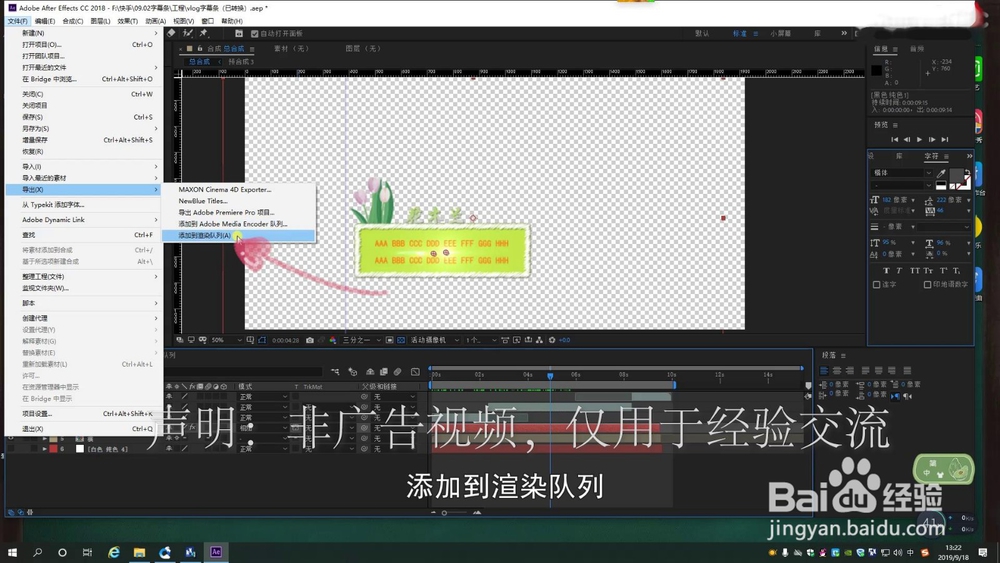Screen dimensions: 1000x563
Task: Click the fill color swatch in Character panel
Action: (x=957, y=176)
